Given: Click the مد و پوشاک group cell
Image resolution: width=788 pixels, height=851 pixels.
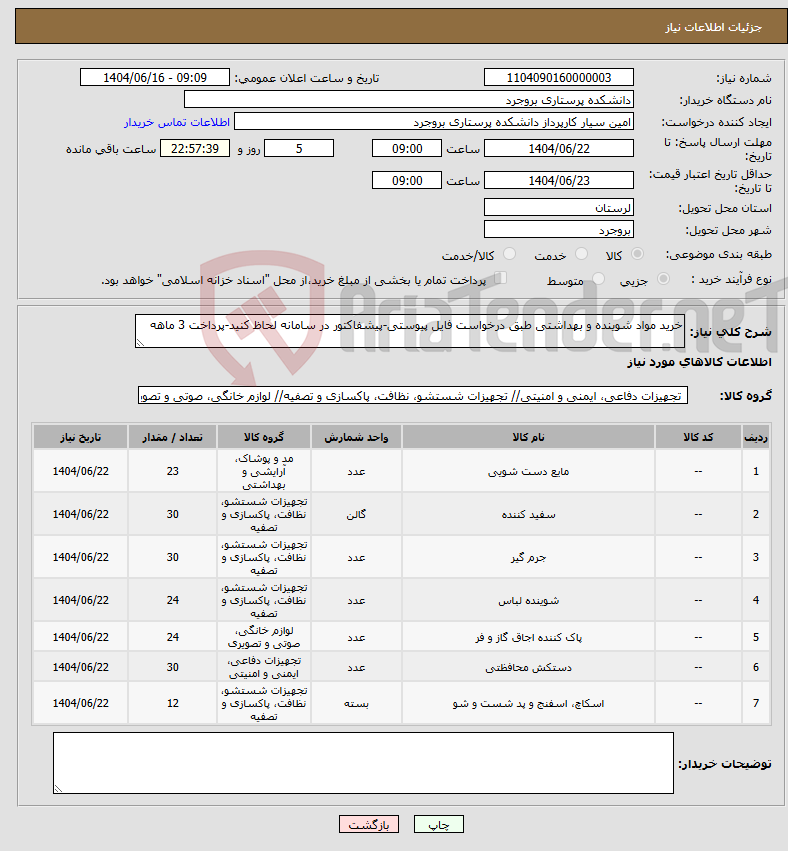Looking at the screenshot, I should (264, 471).
